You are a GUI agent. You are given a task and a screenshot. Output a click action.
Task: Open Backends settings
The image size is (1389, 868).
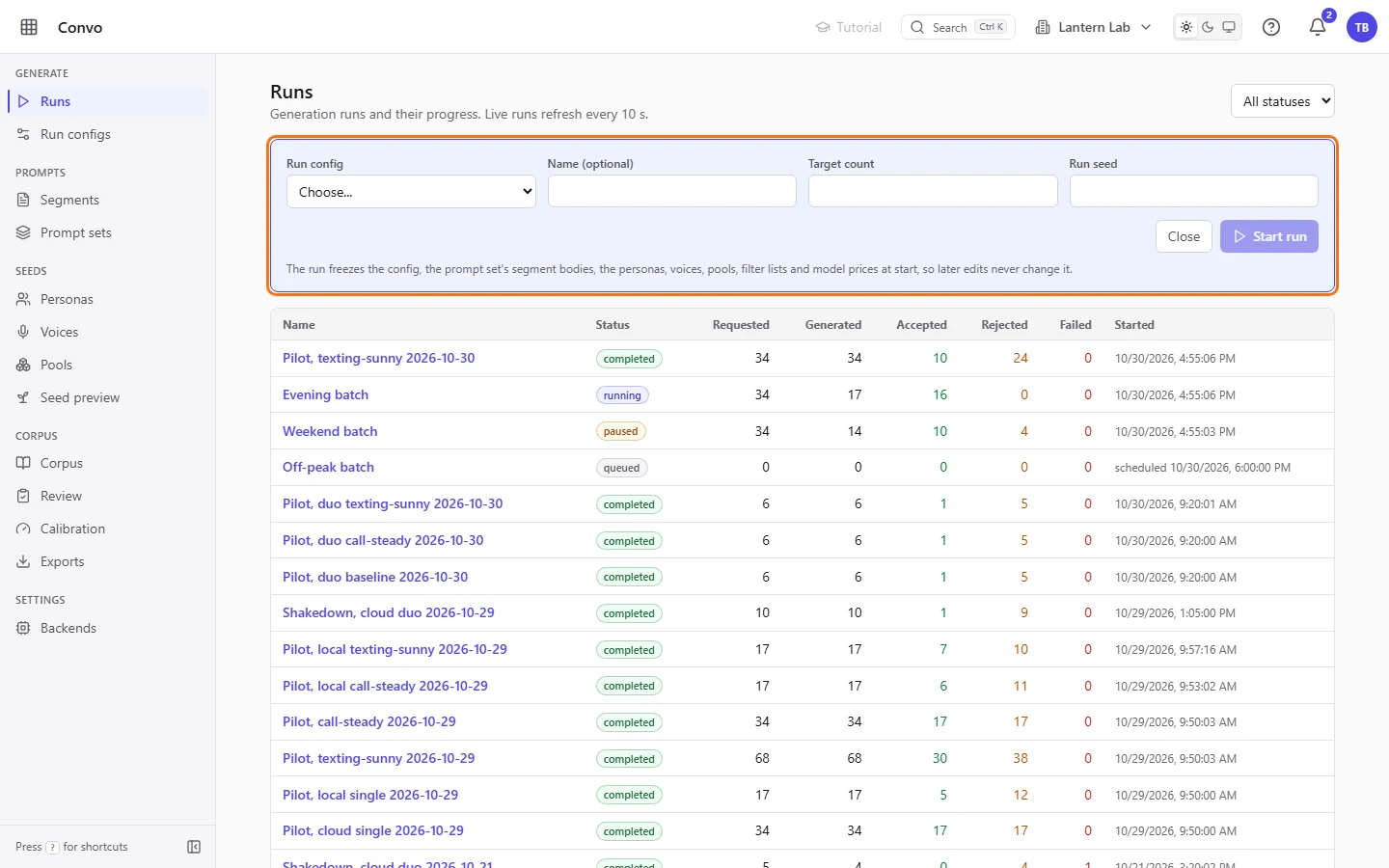coord(108,628)
